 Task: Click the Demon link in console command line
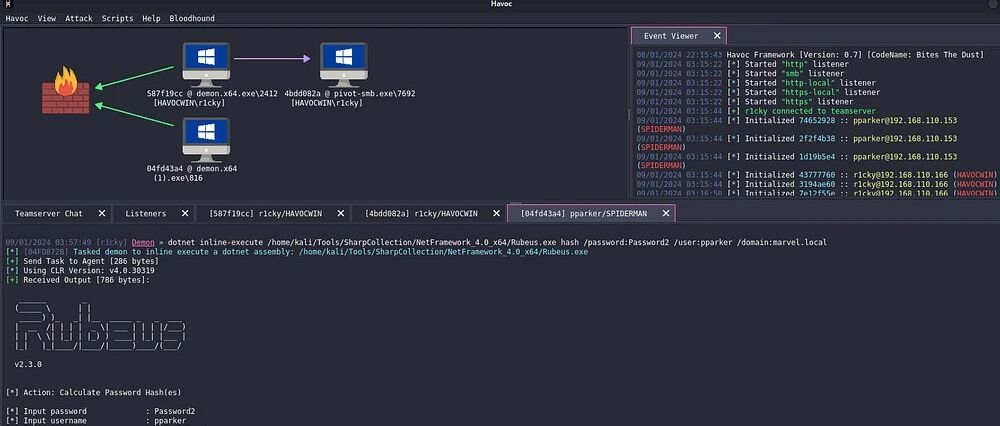(143, 243)
